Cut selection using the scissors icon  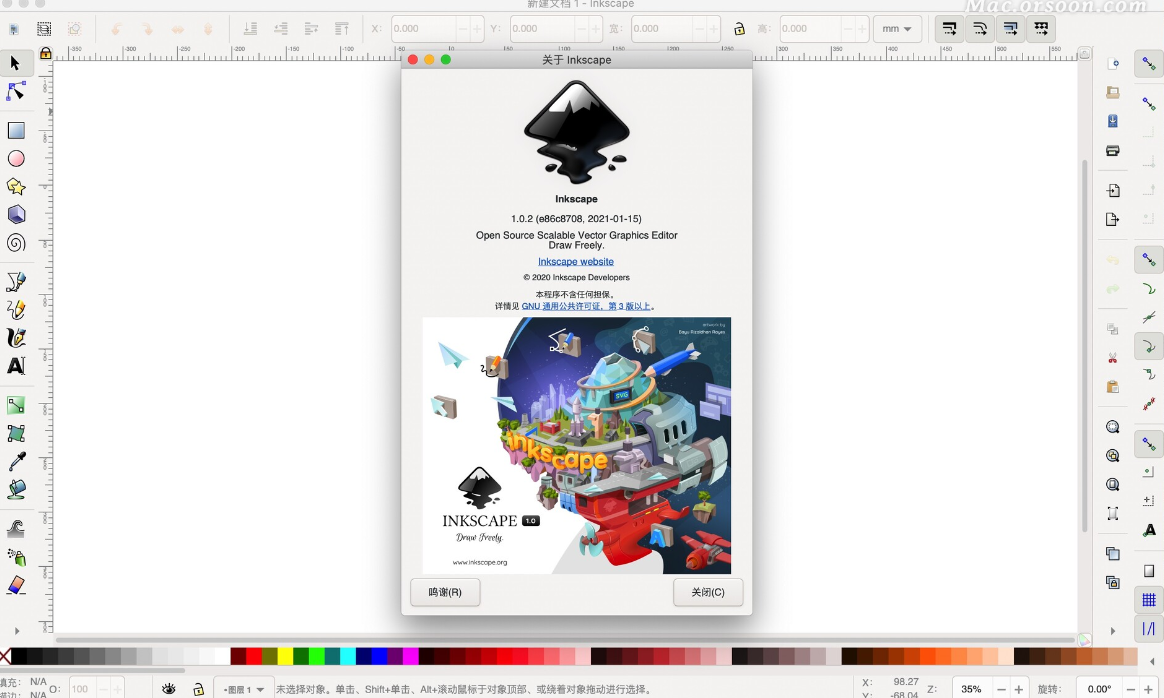point(1112,358)
